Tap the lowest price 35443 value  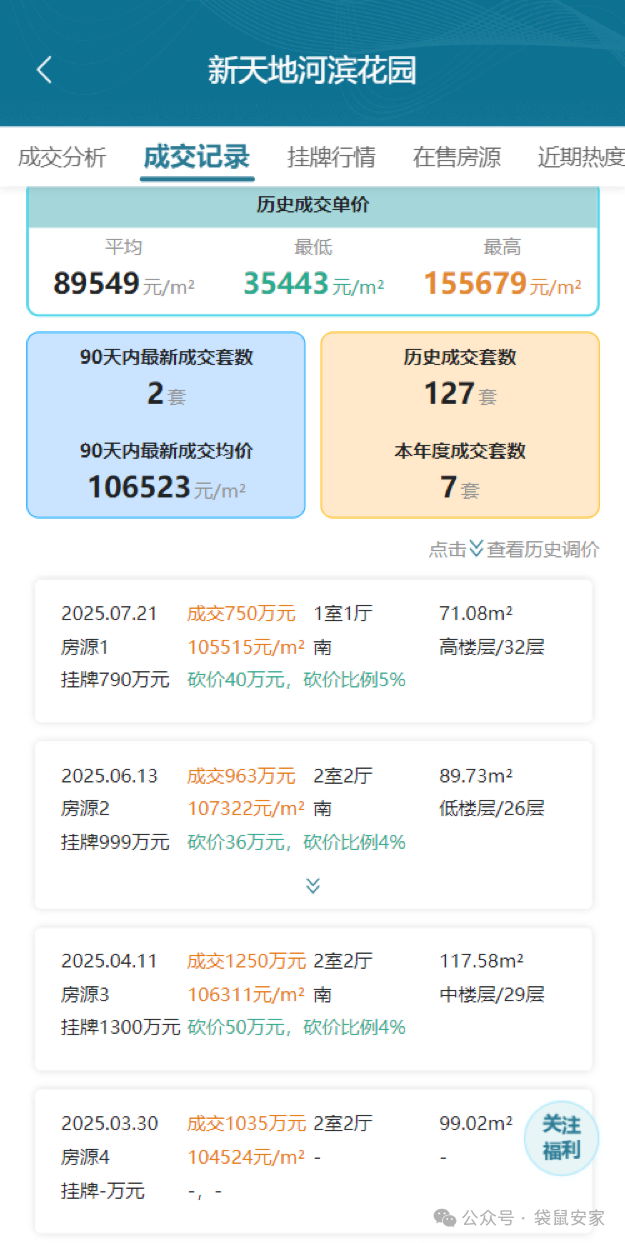pyautogui.click(x=286, y=284)
